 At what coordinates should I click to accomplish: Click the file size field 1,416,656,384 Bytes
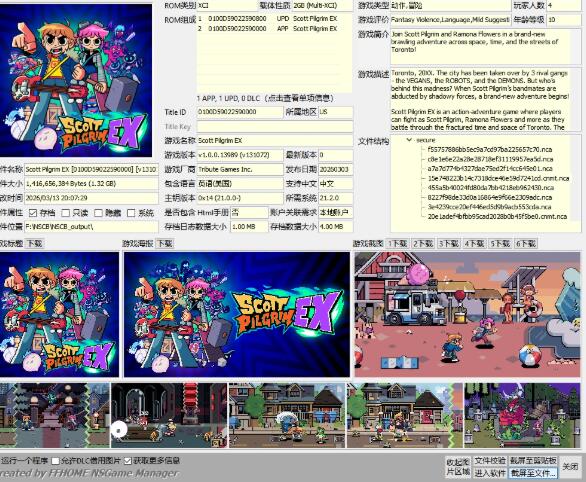pyautogui.click(x=91, y=183)
